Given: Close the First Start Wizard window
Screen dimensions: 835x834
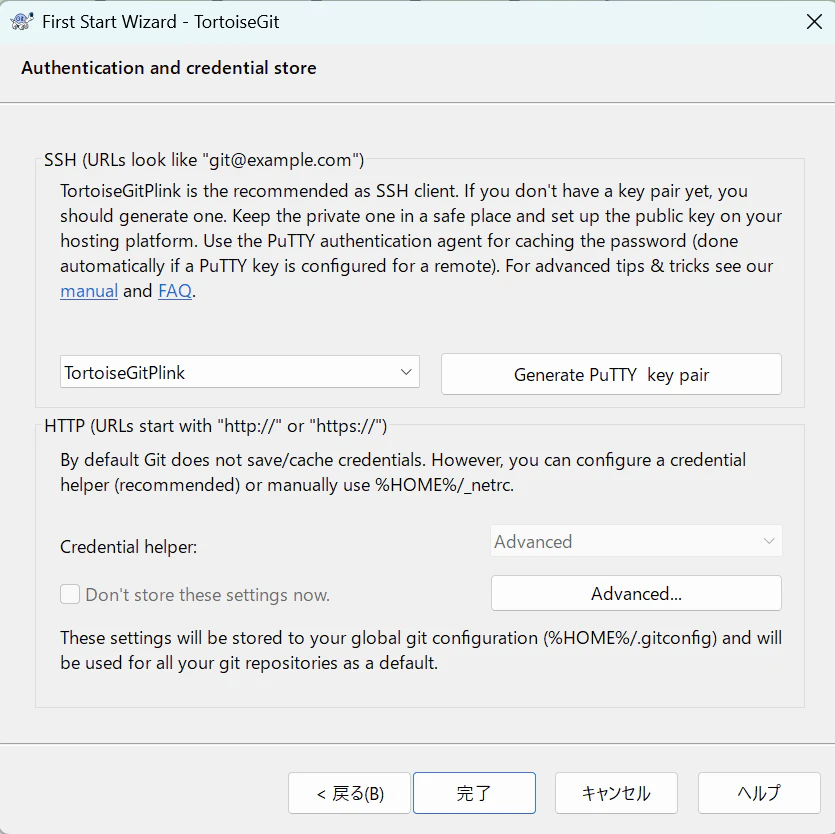Looking at the screenshot, I should click(x=814, y=22).
